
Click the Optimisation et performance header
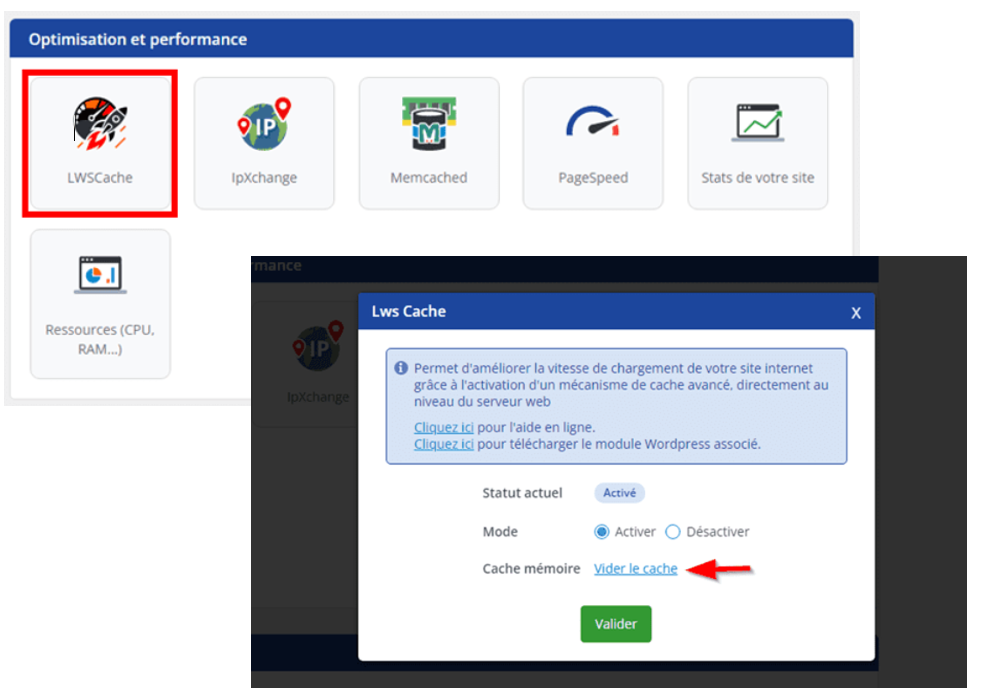coord(138,39)
